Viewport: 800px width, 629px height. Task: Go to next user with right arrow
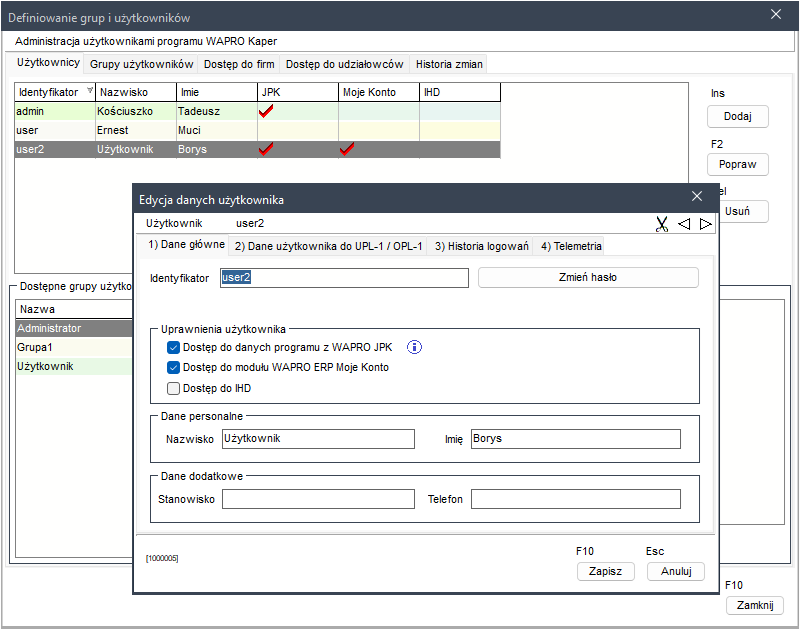[706, 224]
